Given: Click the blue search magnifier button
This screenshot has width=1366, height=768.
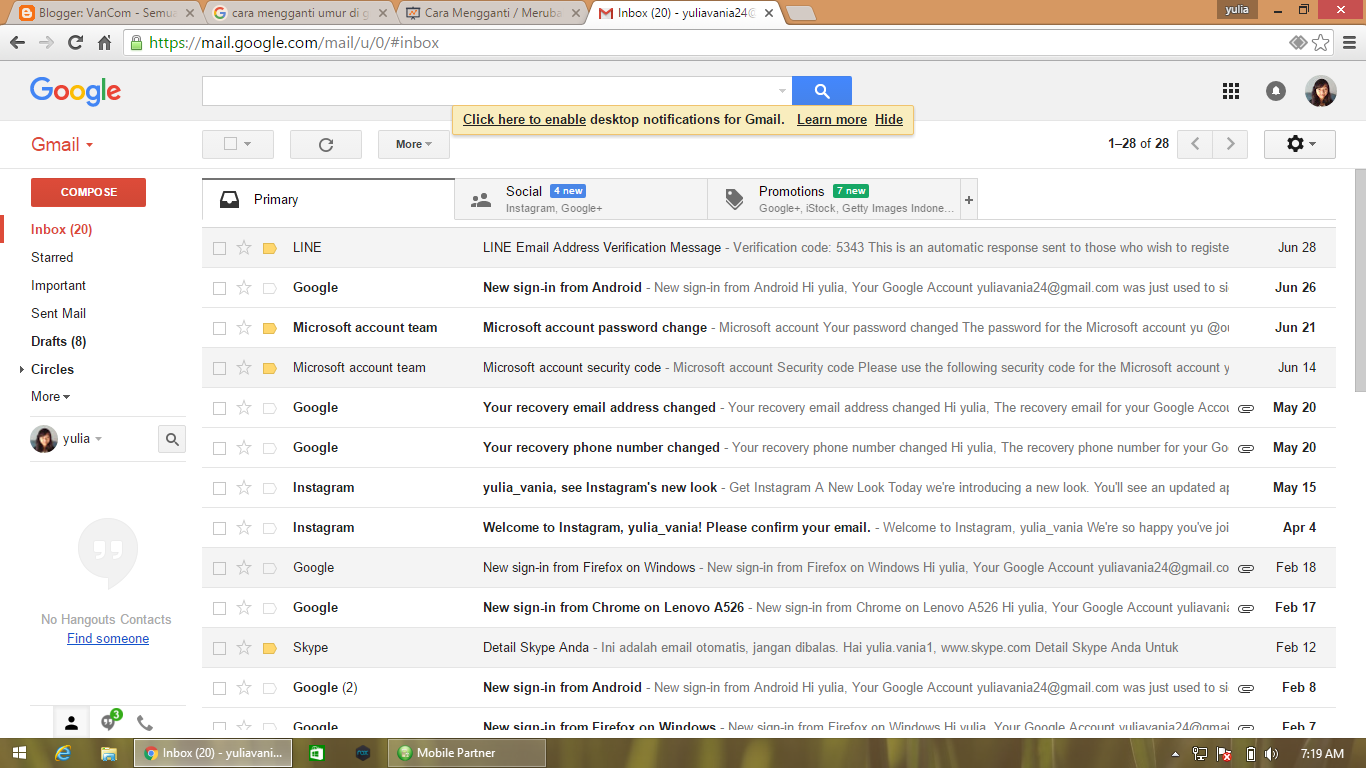Looking at the screenshot, I should [x=822, y=91].
